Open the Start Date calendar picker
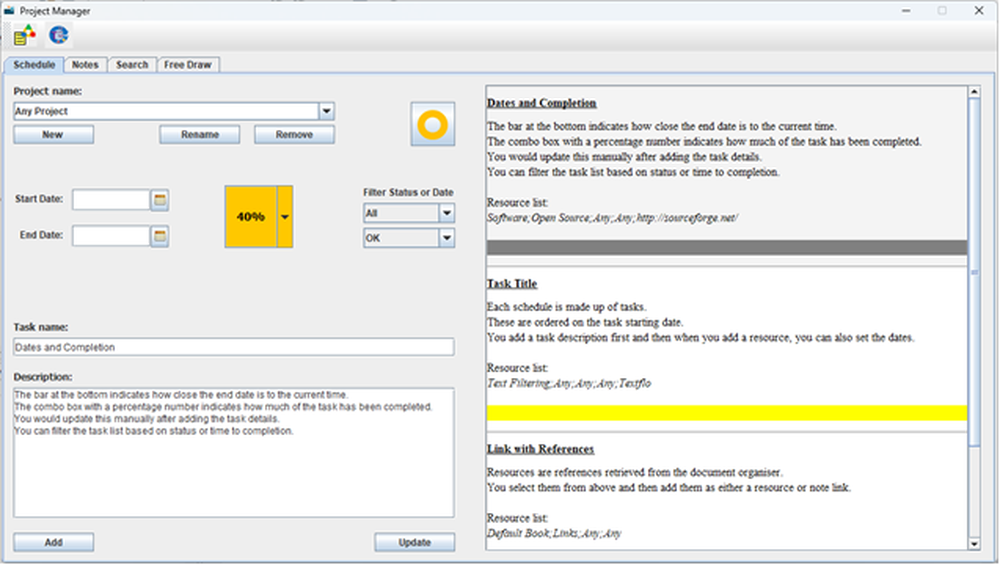 (159, 200)
